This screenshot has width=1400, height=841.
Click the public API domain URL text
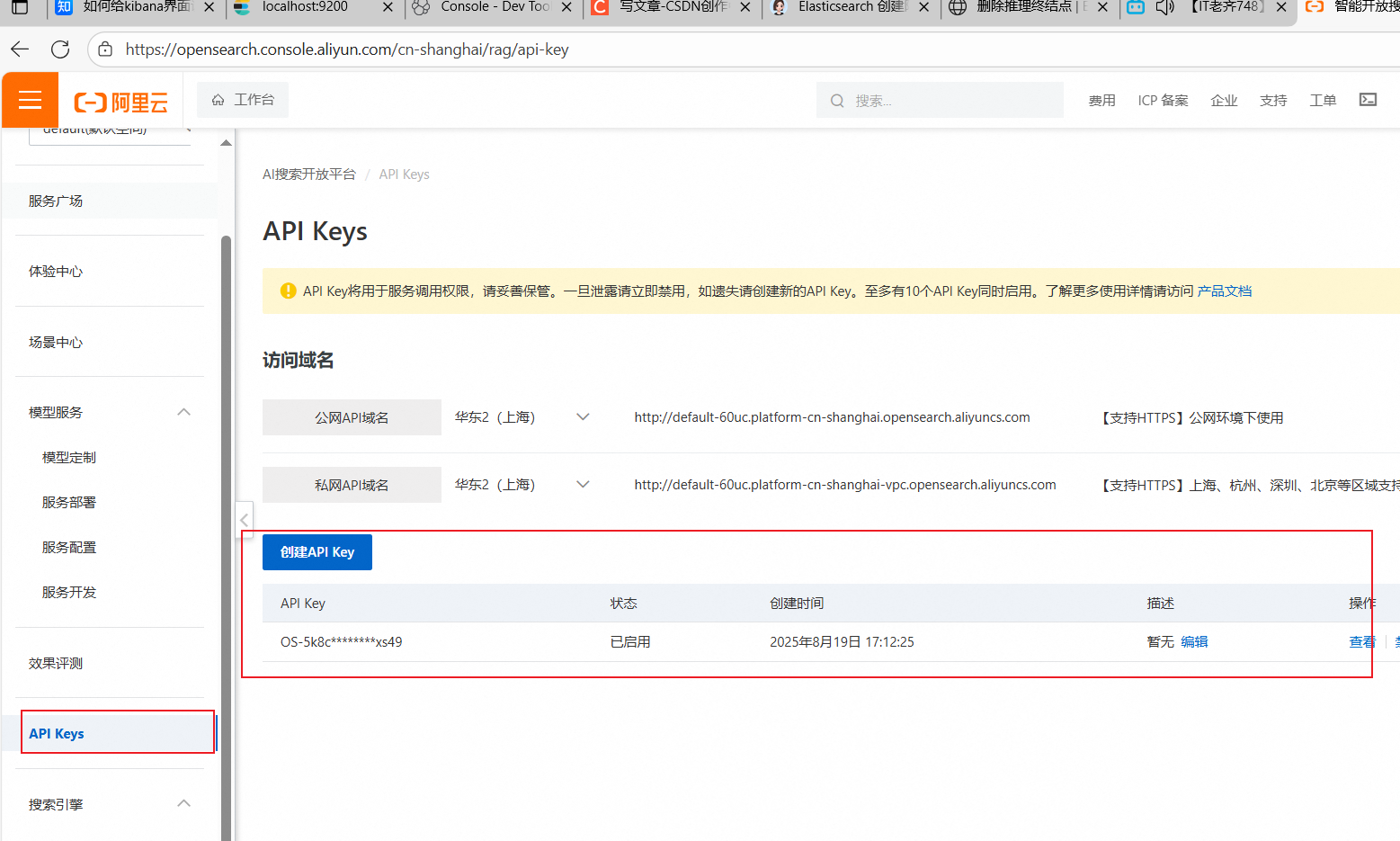832,417
